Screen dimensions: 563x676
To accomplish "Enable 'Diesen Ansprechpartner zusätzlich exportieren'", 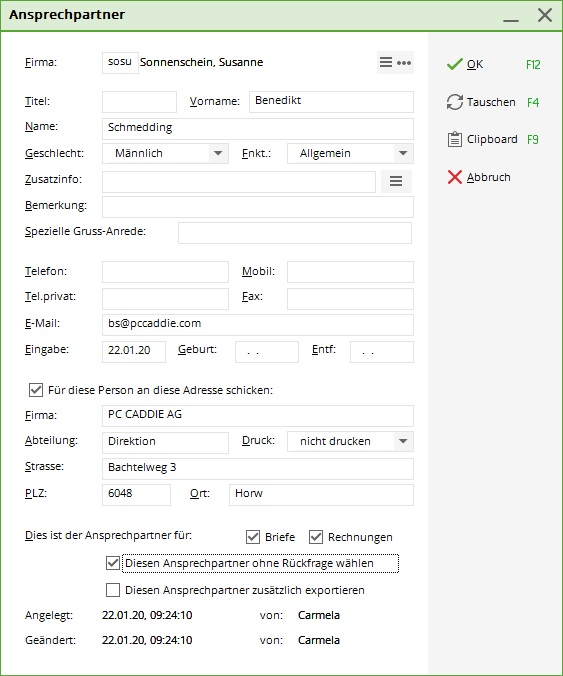I will pyautogui.click(x=113, y=590).
